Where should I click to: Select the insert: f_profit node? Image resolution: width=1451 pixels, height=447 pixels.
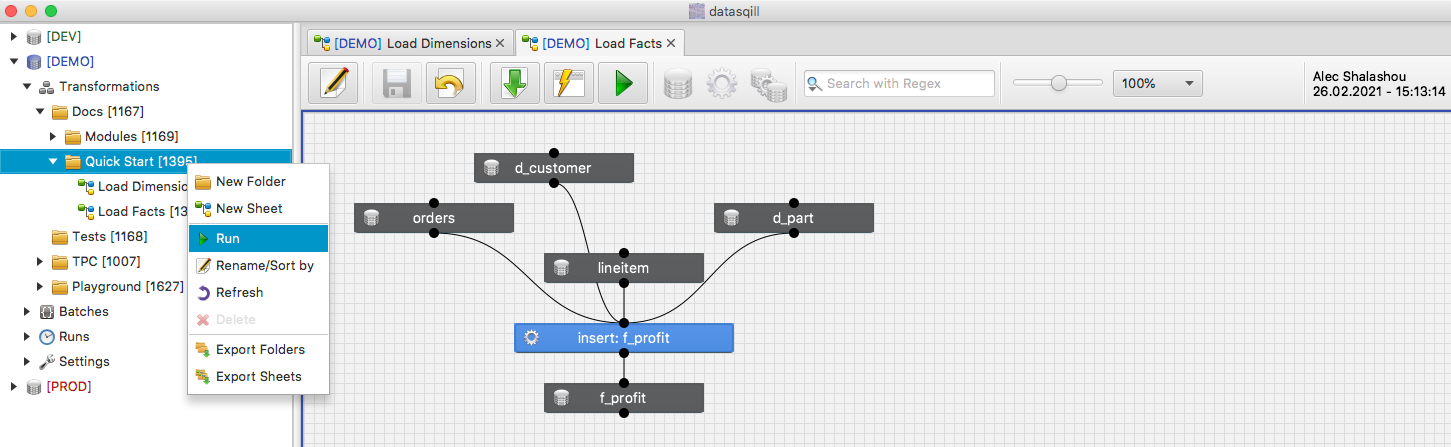click(623, 338)
